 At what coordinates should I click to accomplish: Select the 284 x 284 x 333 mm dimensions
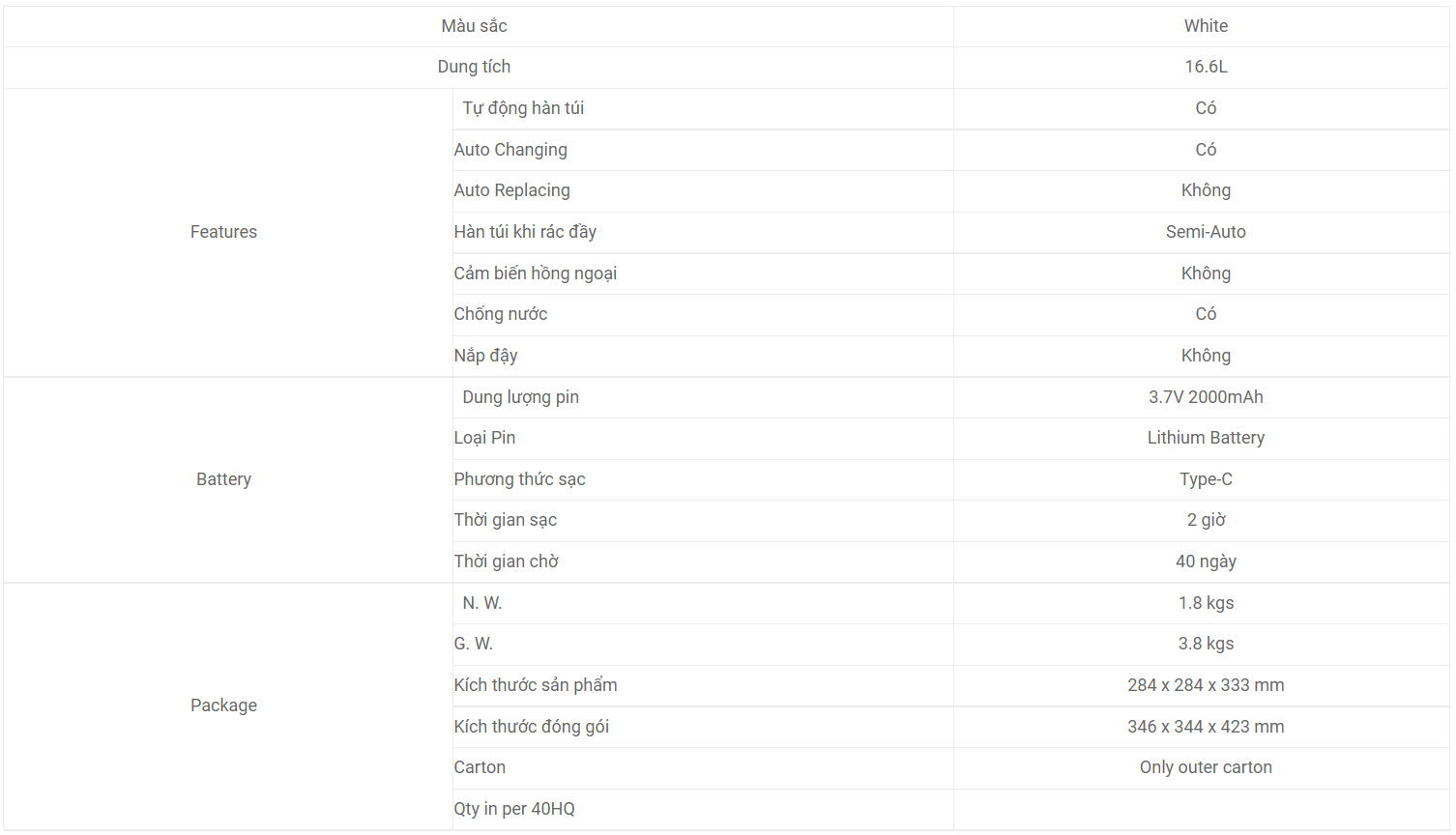[x=1206, y=685]
